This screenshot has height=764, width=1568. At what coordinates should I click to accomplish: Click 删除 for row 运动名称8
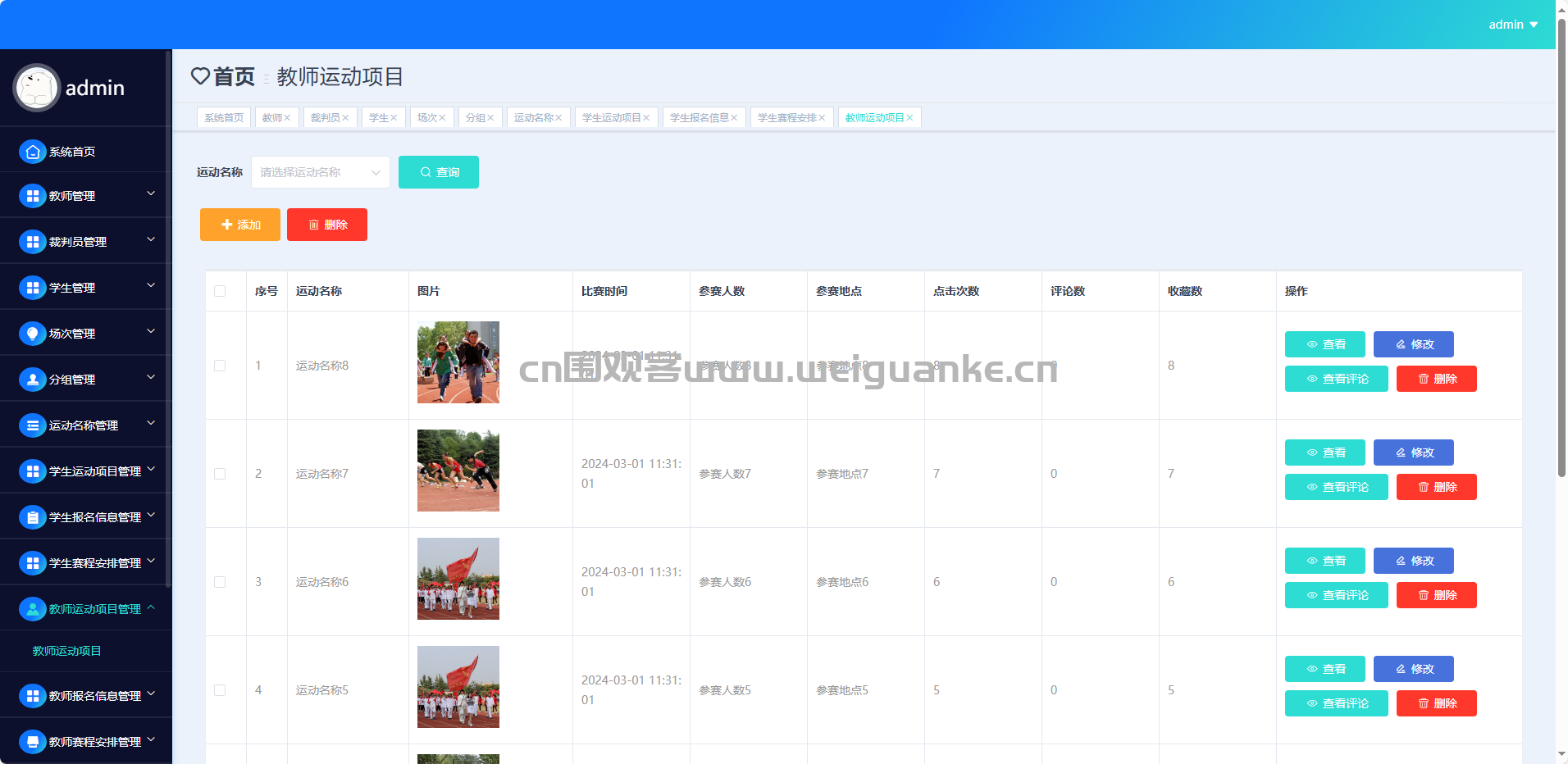pos(1437,379)
